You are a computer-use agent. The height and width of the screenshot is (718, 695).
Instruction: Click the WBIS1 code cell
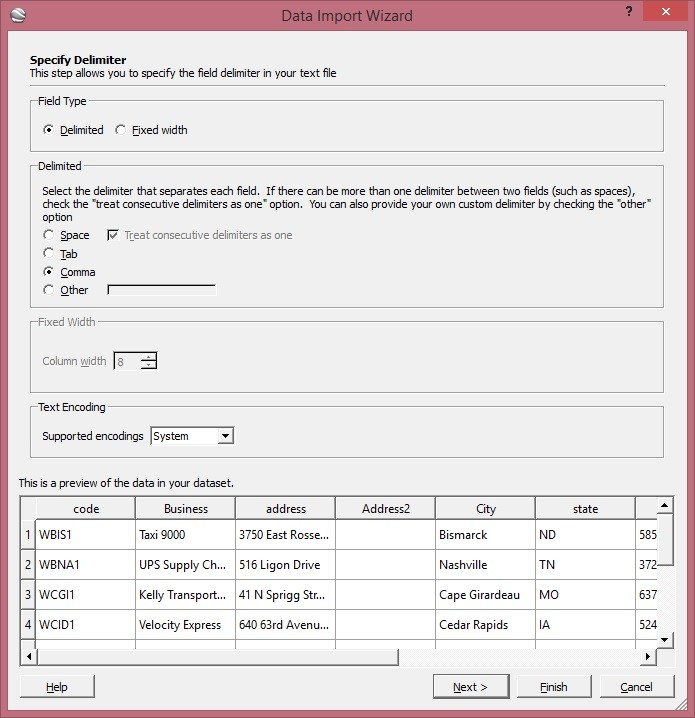tap(86, 534)
